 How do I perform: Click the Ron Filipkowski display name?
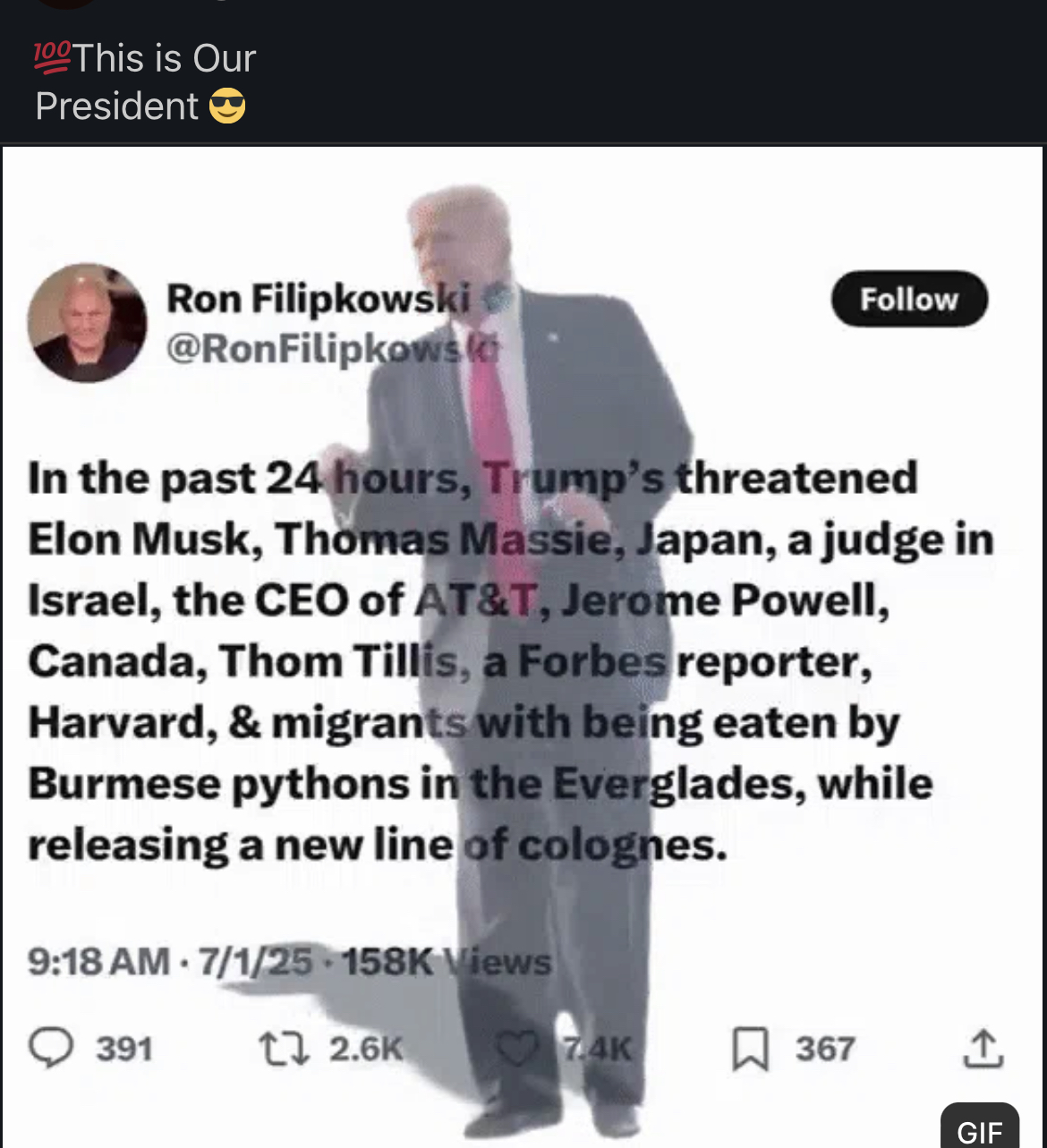pos(318,299)
